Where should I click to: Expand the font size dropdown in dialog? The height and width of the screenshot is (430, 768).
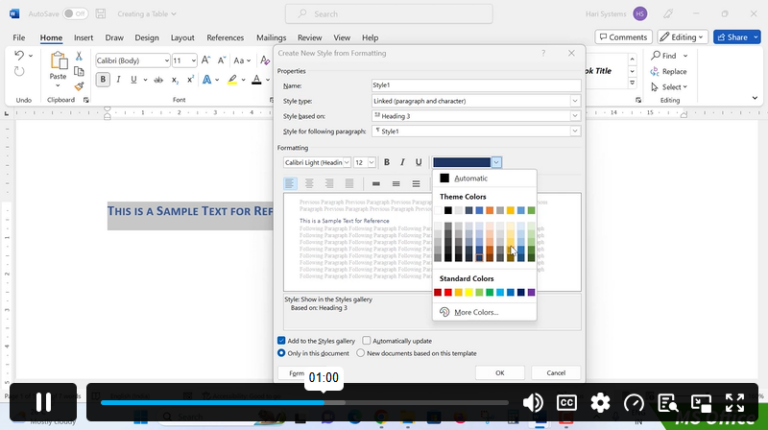click(371, 162)
